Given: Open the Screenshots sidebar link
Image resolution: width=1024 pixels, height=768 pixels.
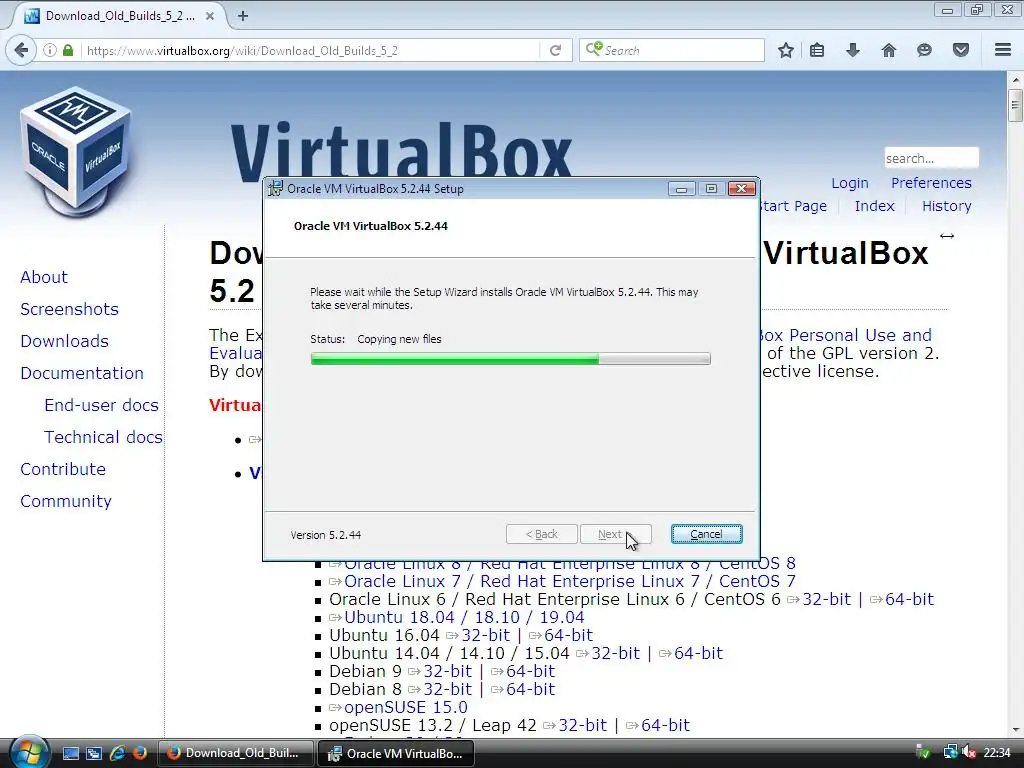Looking at the screenshot, I should tap(69, 309).
